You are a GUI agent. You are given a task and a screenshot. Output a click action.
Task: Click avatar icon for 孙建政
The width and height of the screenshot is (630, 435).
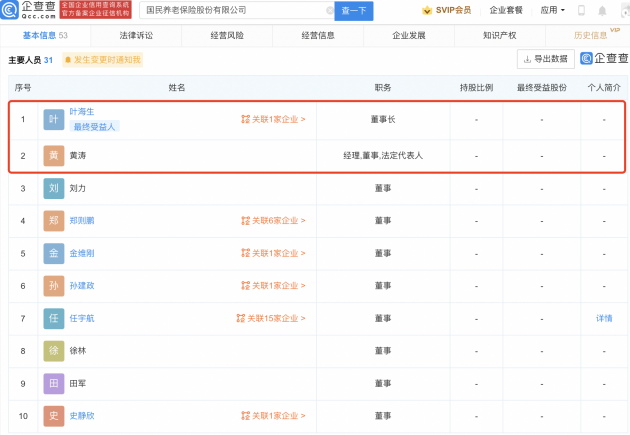coord(54,286)
